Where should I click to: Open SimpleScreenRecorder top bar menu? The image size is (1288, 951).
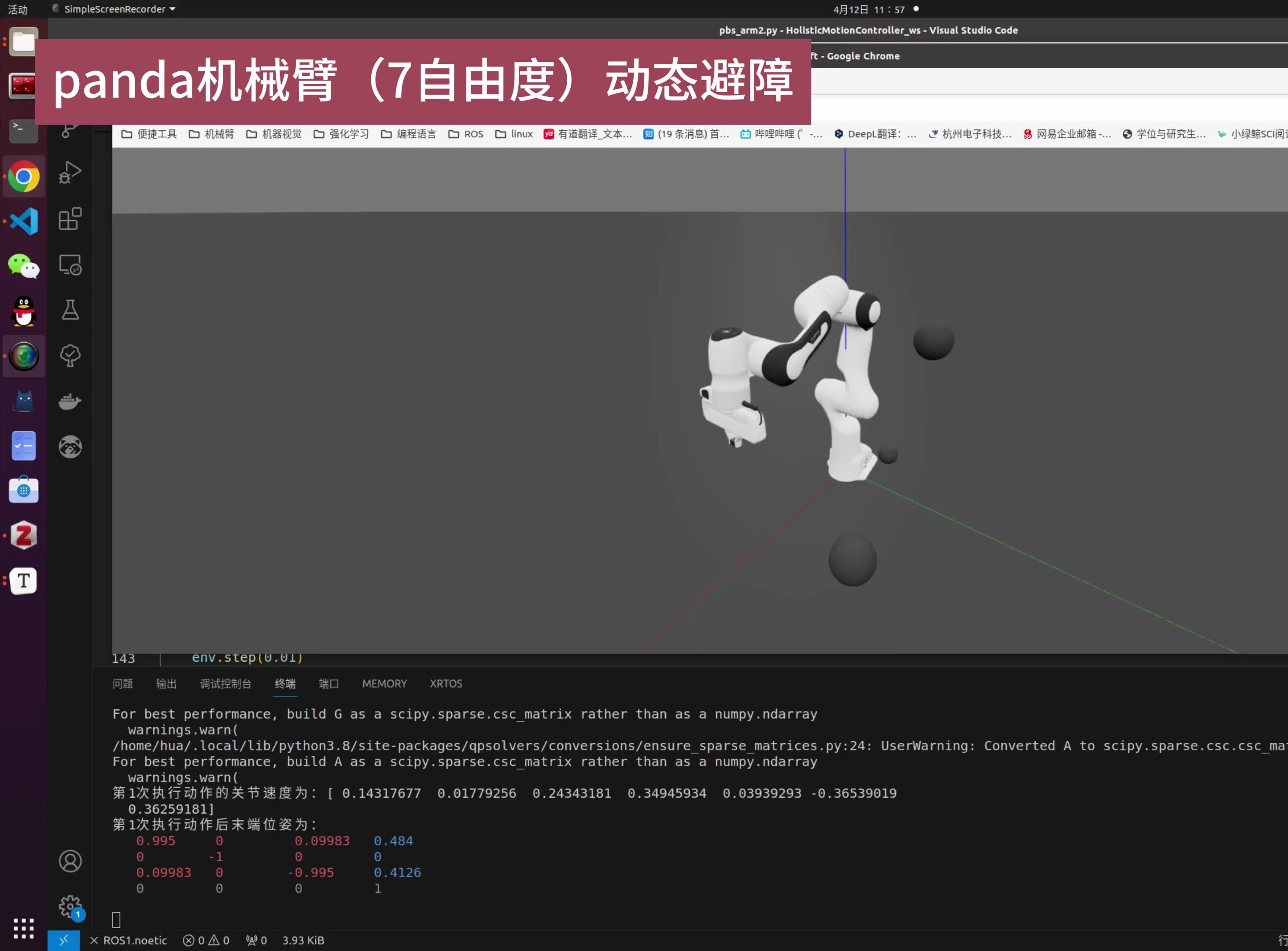(114, 9)
